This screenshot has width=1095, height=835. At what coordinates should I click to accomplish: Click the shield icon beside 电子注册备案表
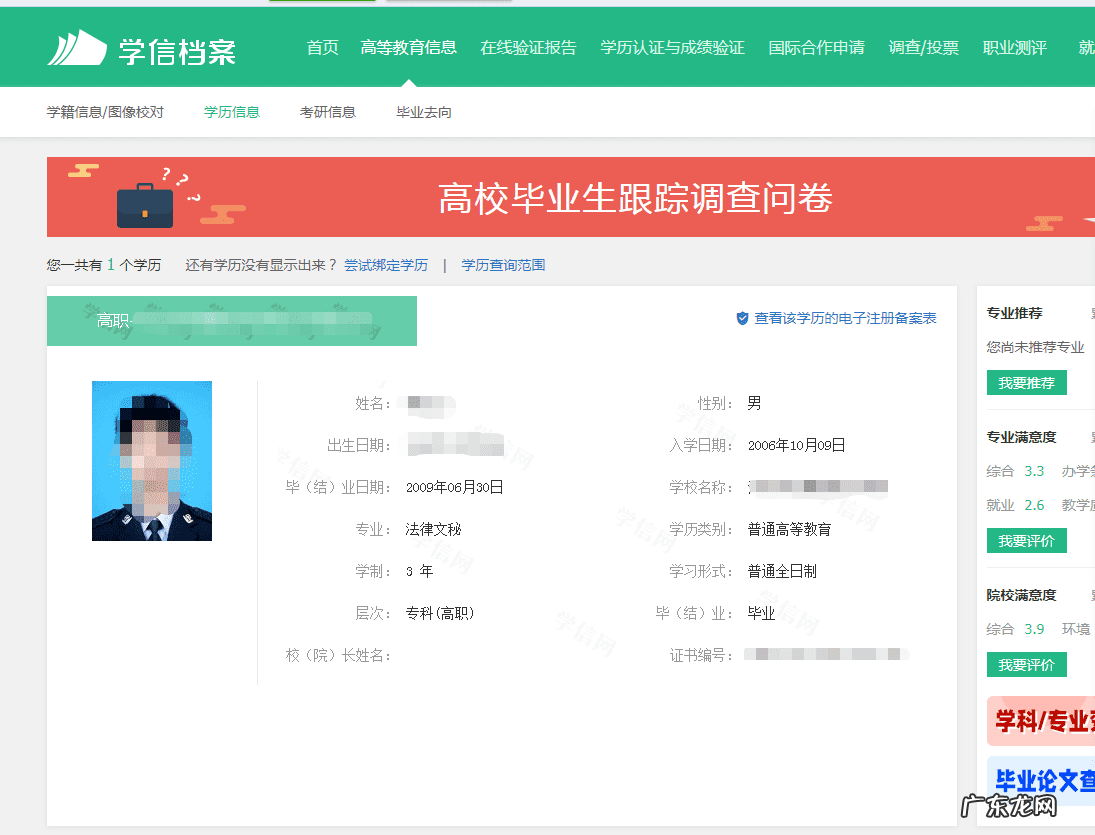point(742,318)
